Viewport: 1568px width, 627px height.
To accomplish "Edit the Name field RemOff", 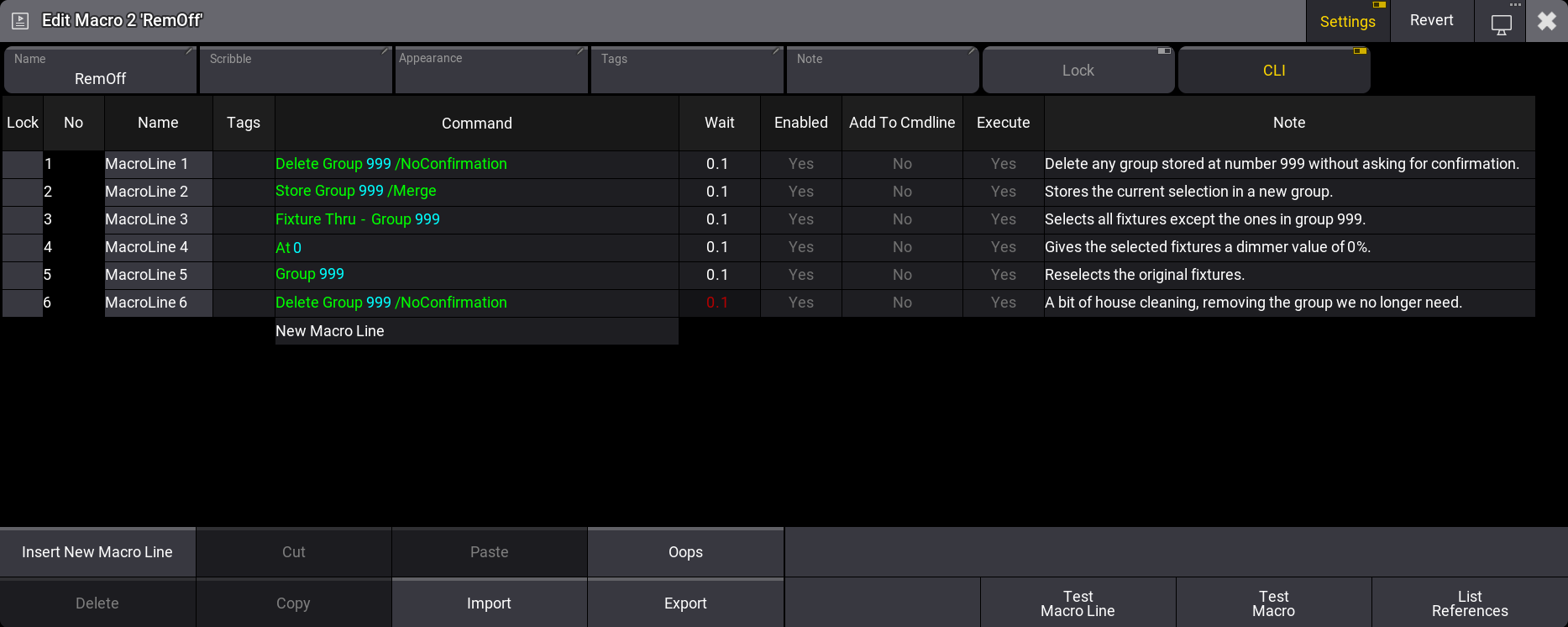I will [x=100, y=71].
